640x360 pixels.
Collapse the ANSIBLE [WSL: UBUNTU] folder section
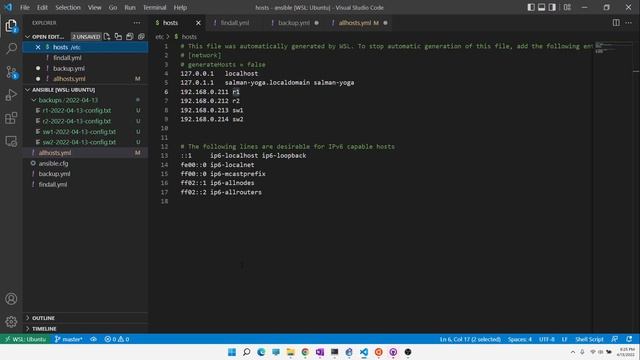28,90
